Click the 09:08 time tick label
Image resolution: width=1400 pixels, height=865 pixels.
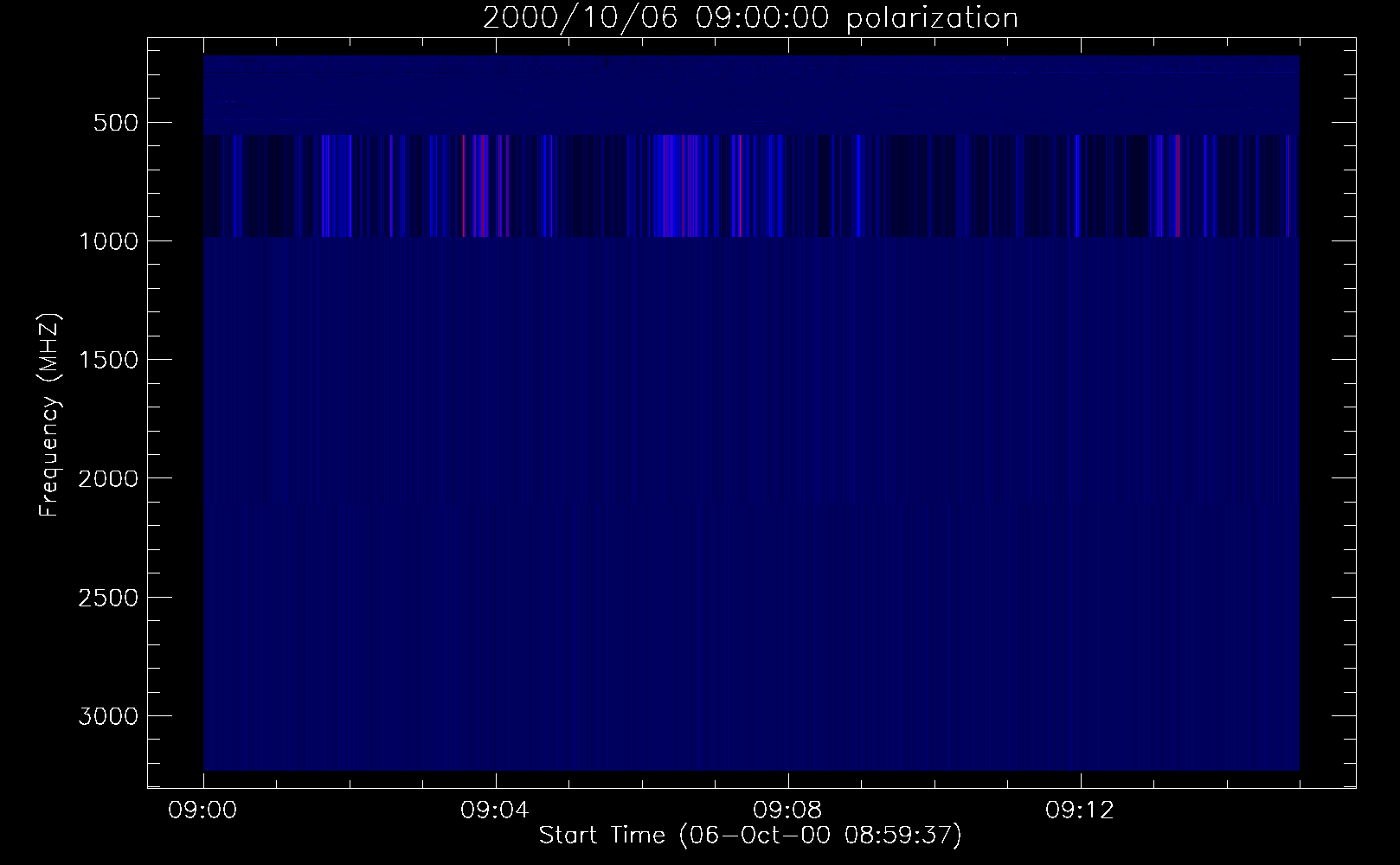tap(788, 811)
